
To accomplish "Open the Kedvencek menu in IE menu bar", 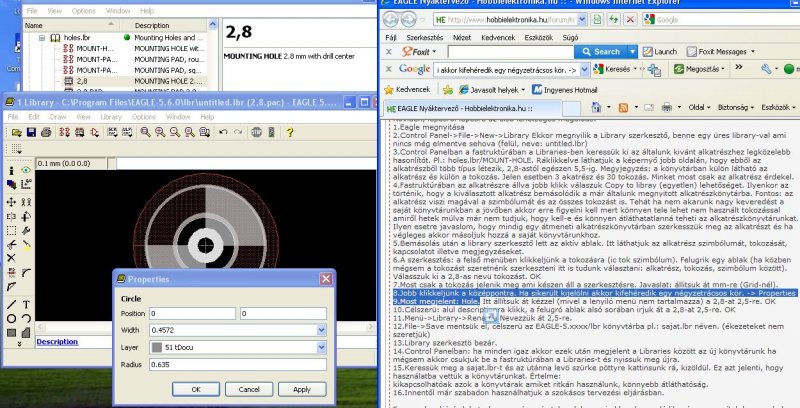I will [x=498, y=38].
